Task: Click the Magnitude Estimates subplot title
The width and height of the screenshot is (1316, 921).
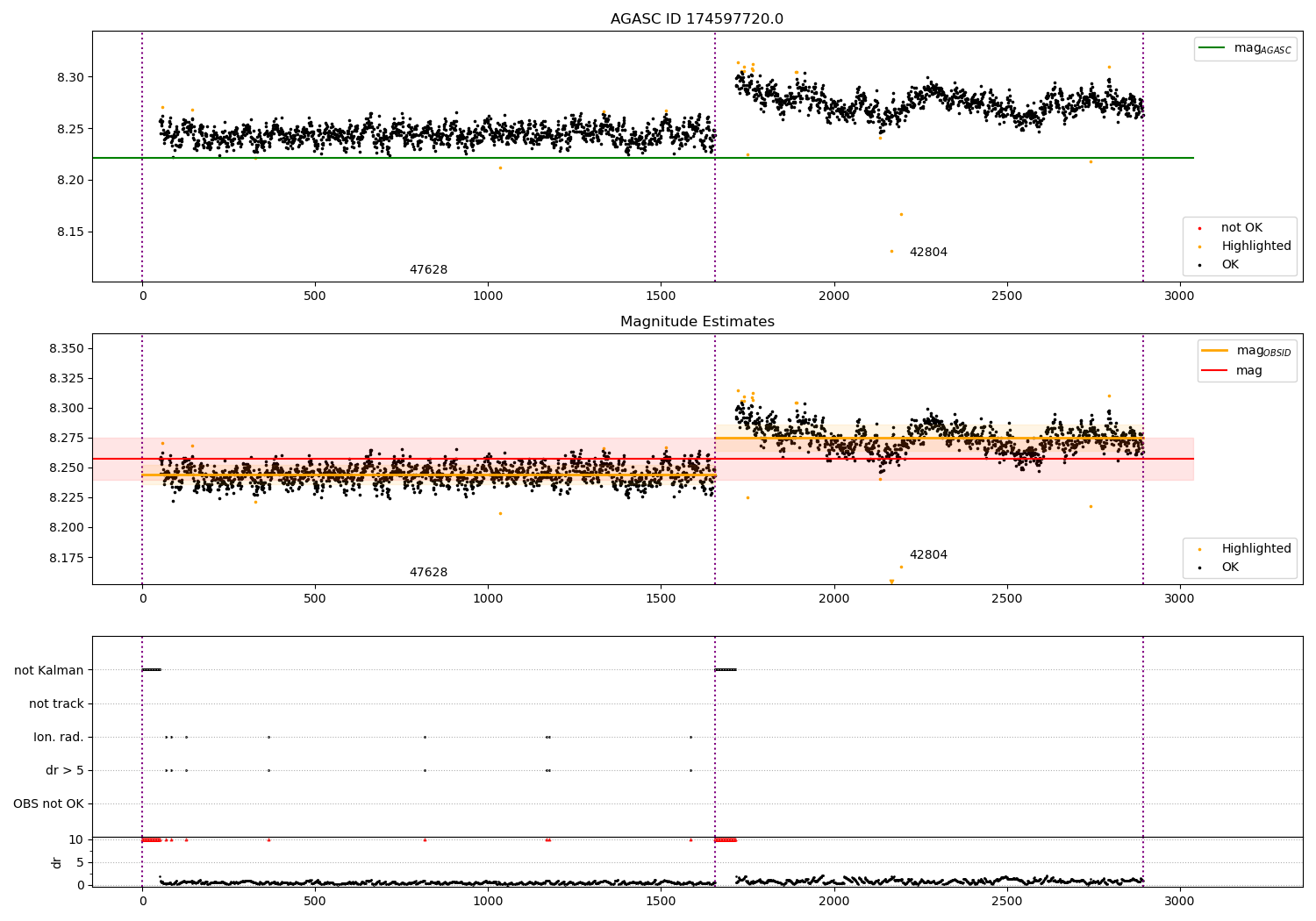Action: click(697, 322)
